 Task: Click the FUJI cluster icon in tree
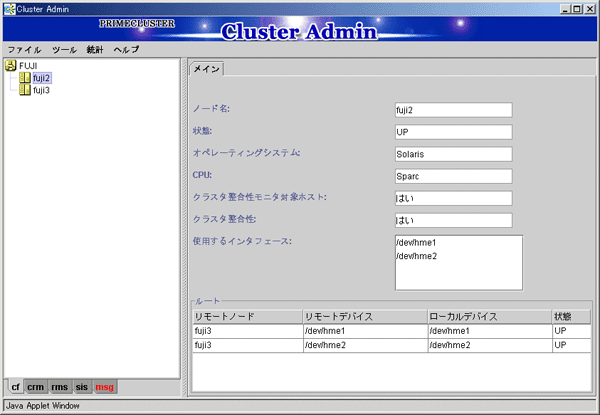11,66
